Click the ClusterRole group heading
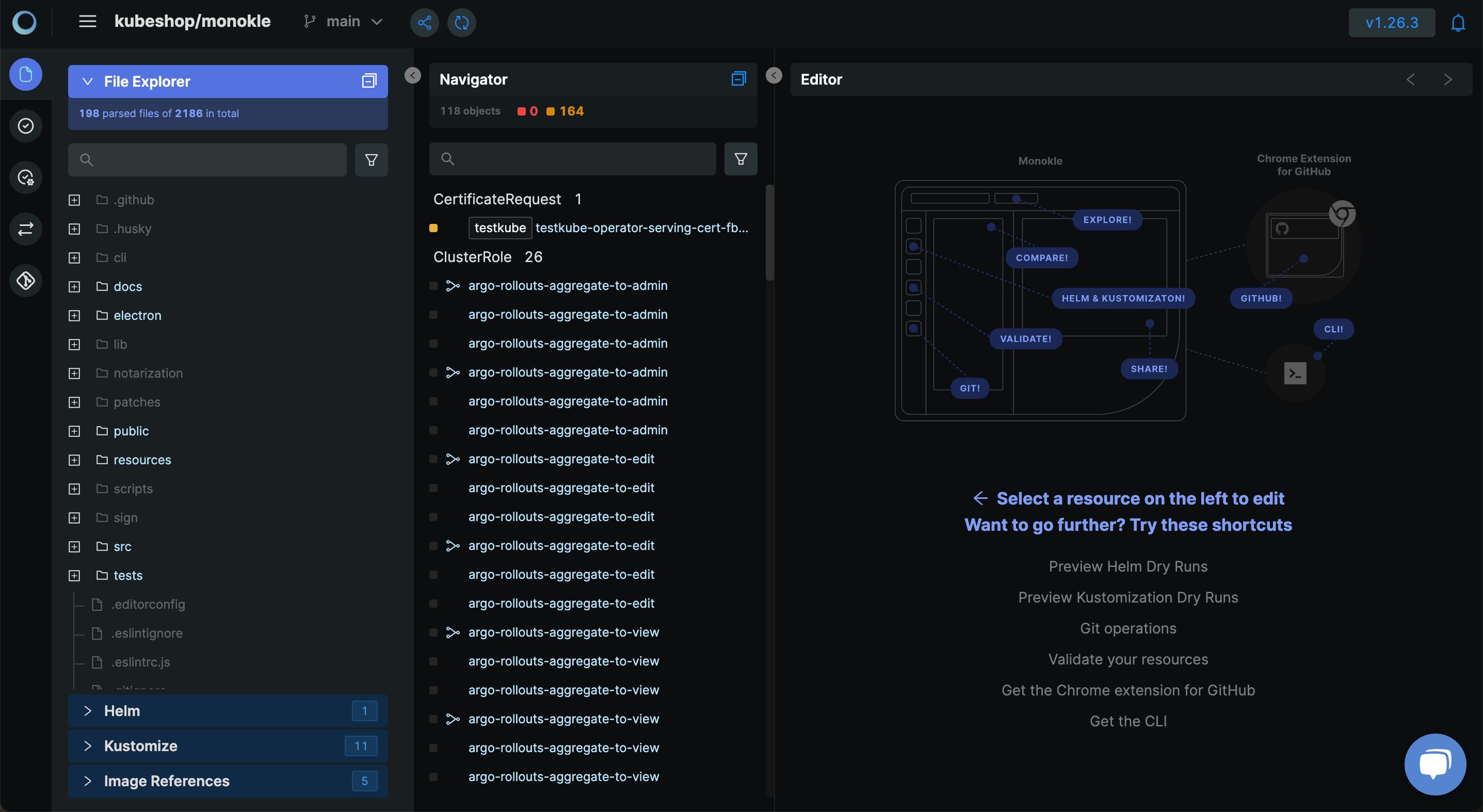1483x812 pixels. point(472,257)
